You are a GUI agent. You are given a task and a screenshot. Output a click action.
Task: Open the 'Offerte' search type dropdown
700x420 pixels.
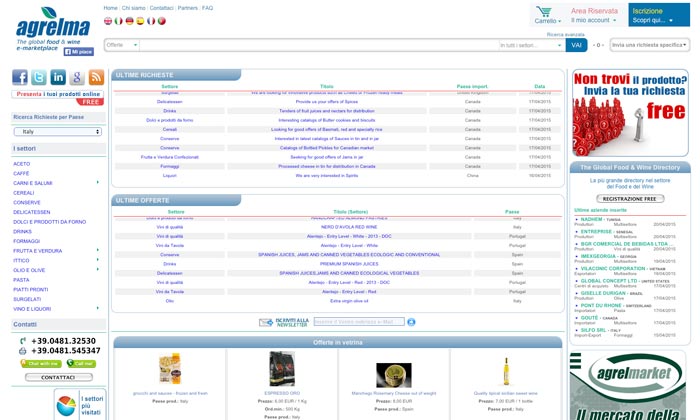[121, 45]
